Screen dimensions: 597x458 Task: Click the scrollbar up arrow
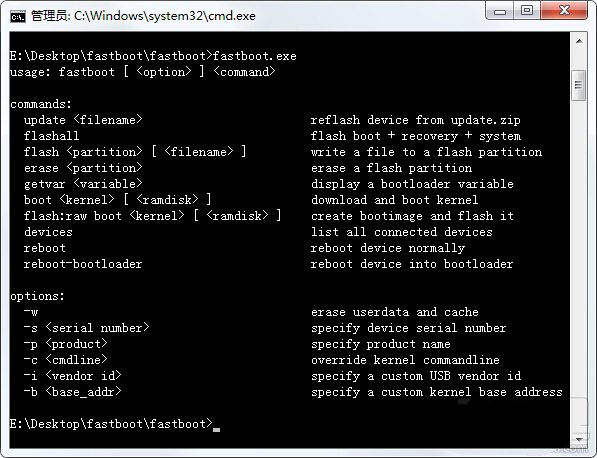click(579, 41)
